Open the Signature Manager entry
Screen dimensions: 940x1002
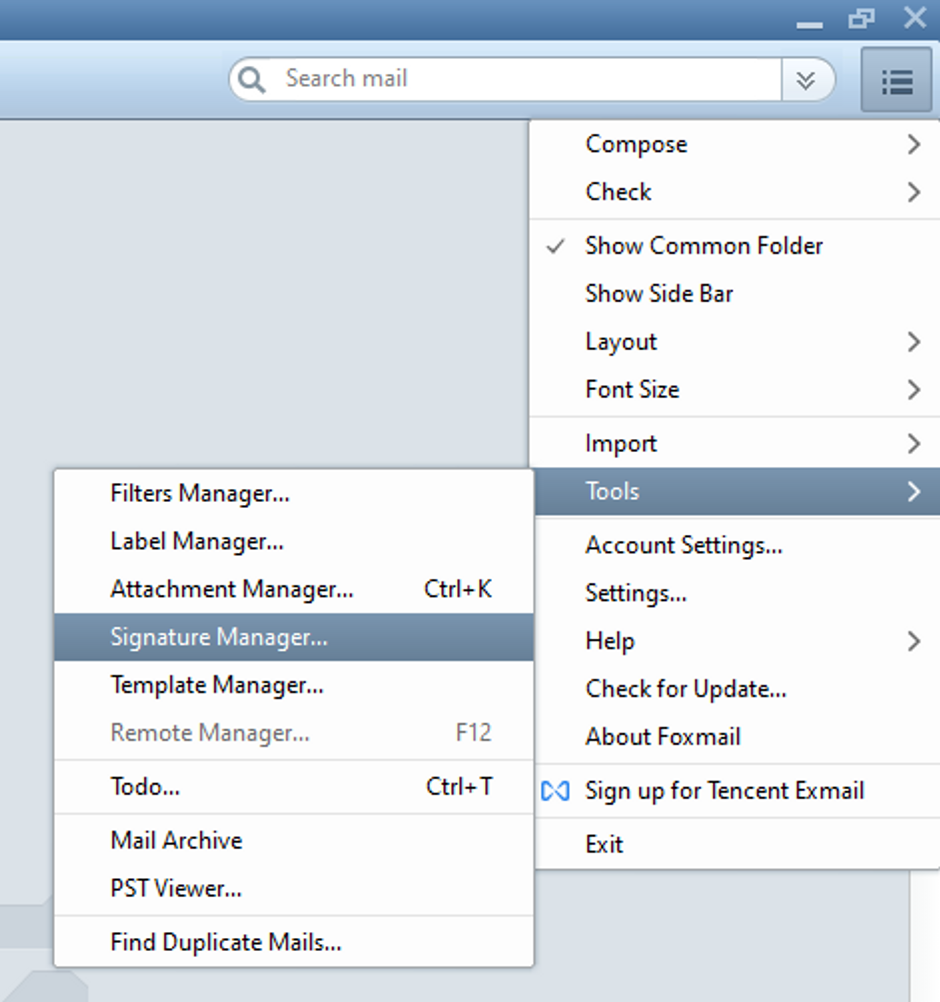(219, 637)
